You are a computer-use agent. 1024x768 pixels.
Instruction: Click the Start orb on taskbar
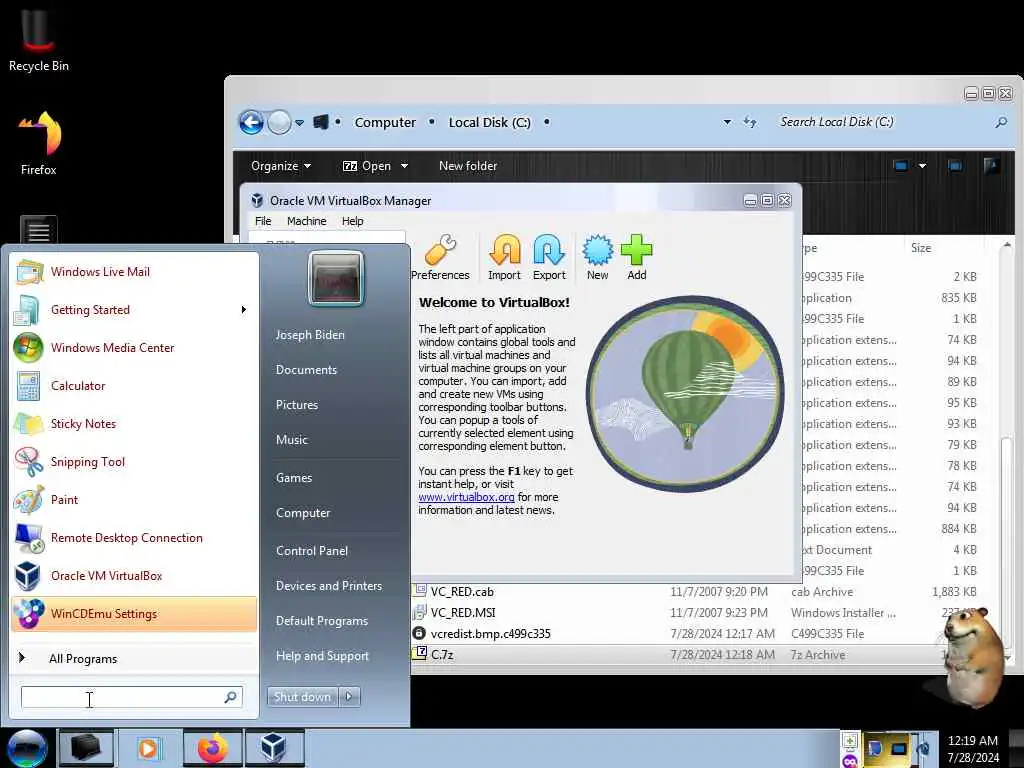click(26, 748)
